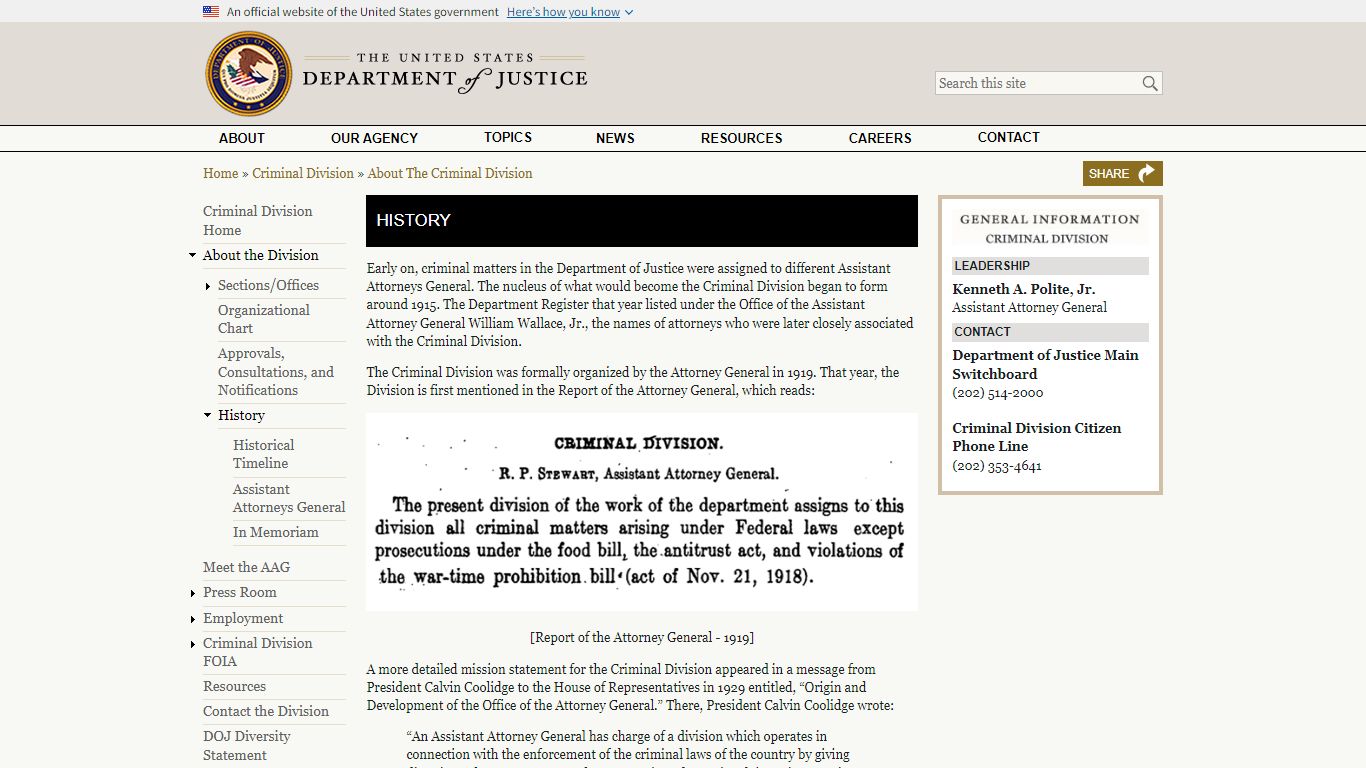Screen dimensions: 1366x768
Task: Open Press Room sidebar link
Action: tap(239, 592)
